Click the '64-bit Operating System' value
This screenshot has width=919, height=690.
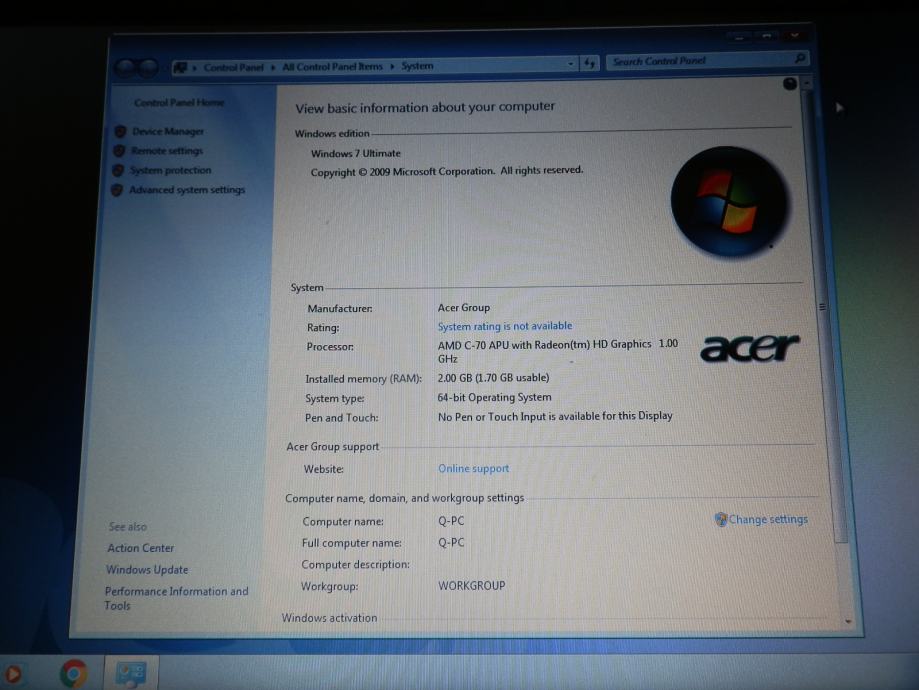point(494,397)
